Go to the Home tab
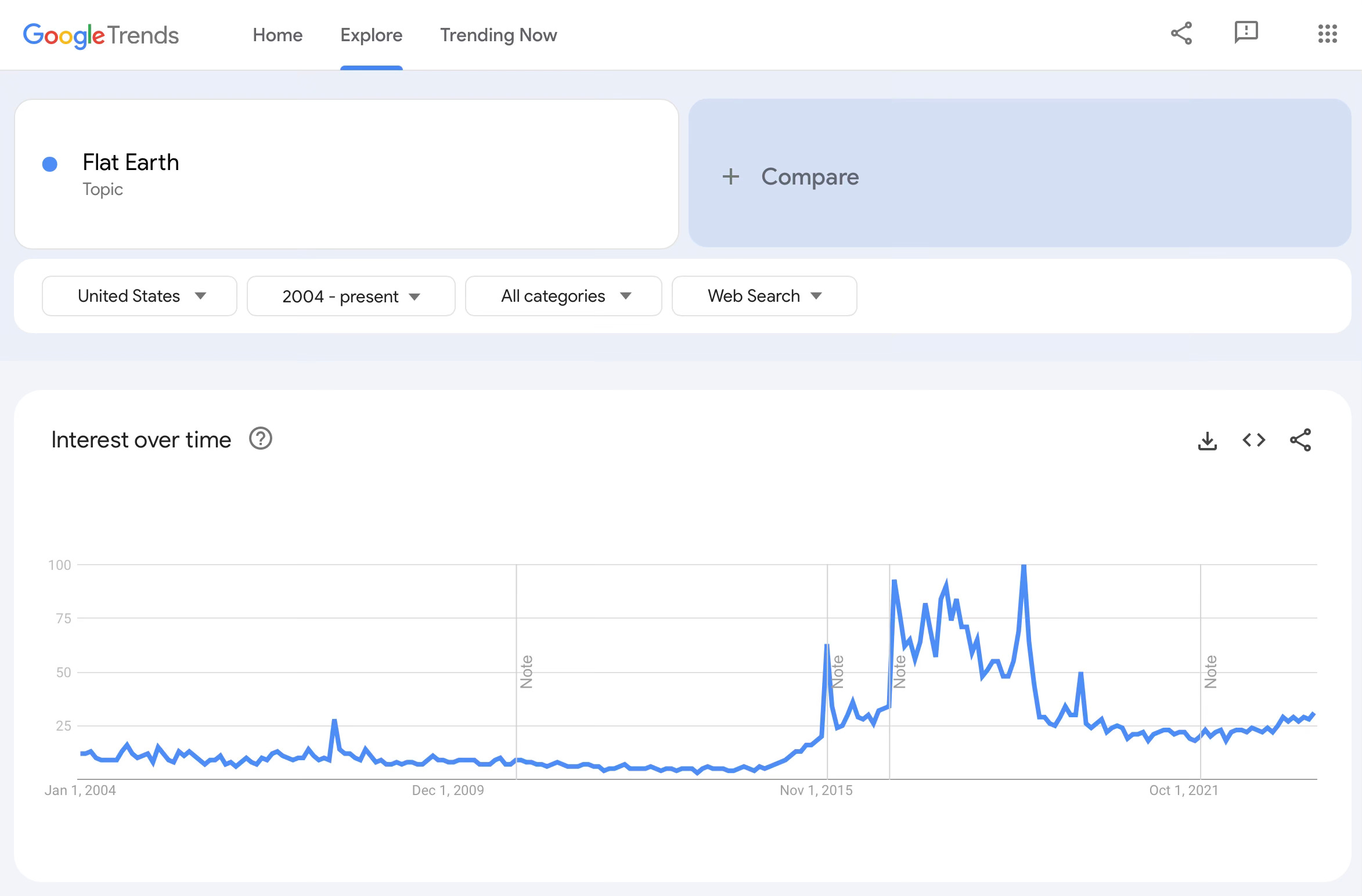 [x=278, y=35]
